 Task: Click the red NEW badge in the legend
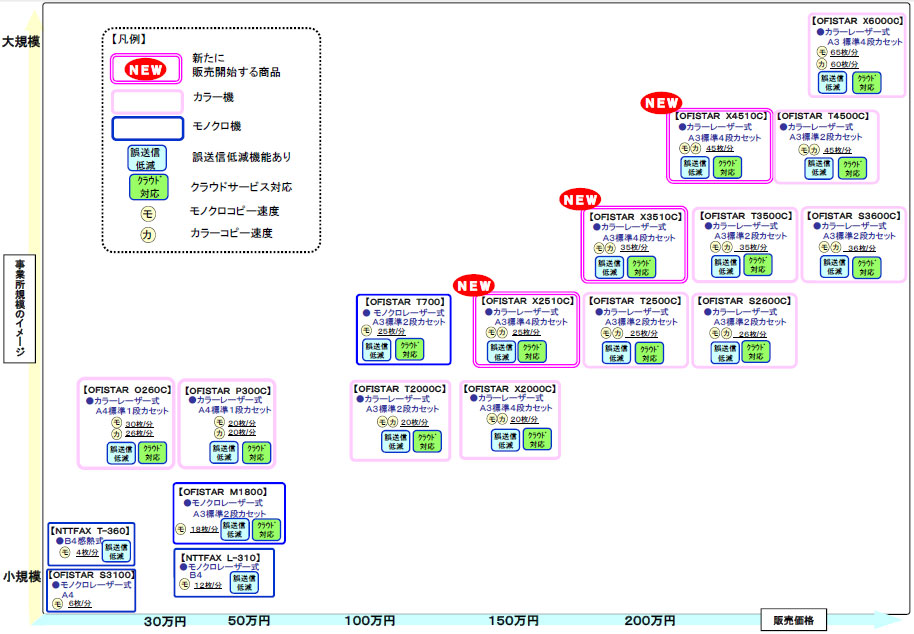coord(145,70)
